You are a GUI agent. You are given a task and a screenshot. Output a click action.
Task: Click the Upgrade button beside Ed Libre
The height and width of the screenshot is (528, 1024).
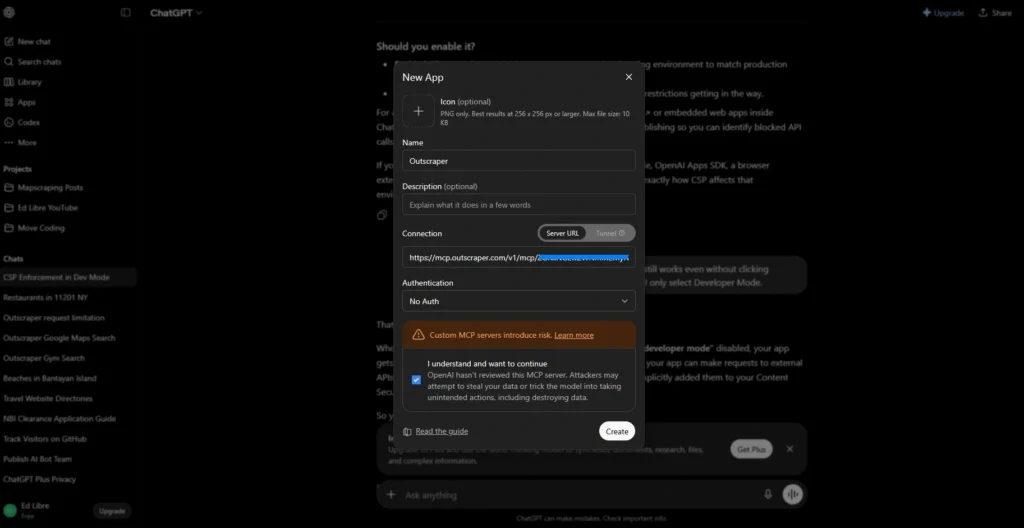click(112, 511)
